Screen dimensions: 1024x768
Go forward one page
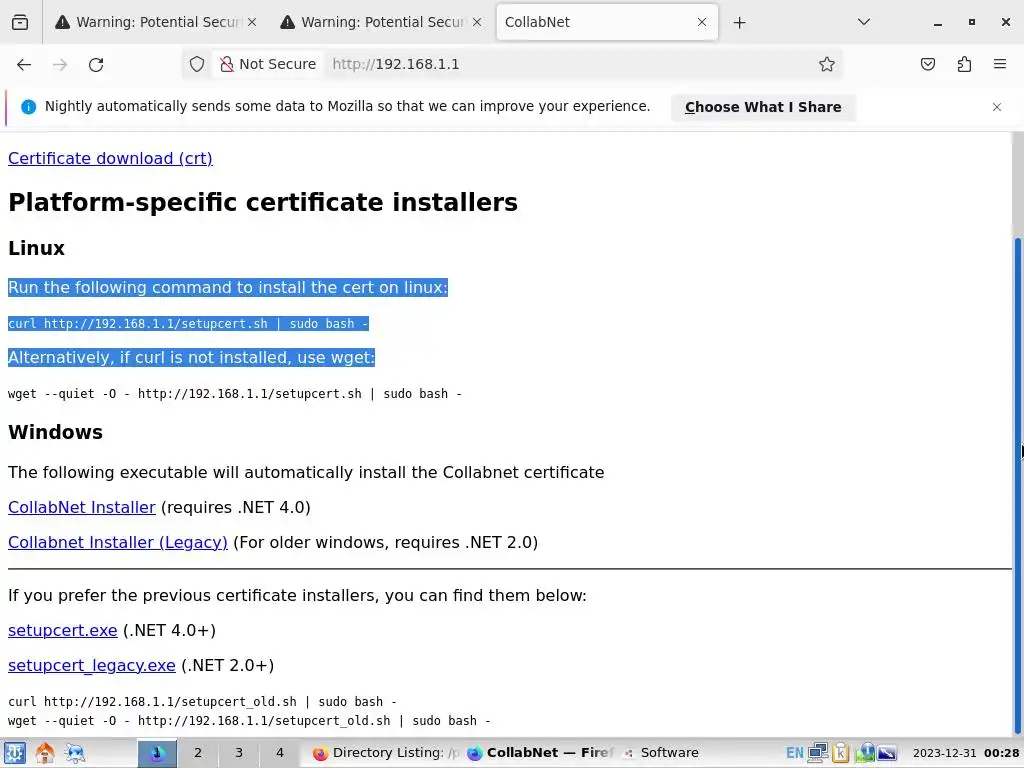click(x=60, y=64)
